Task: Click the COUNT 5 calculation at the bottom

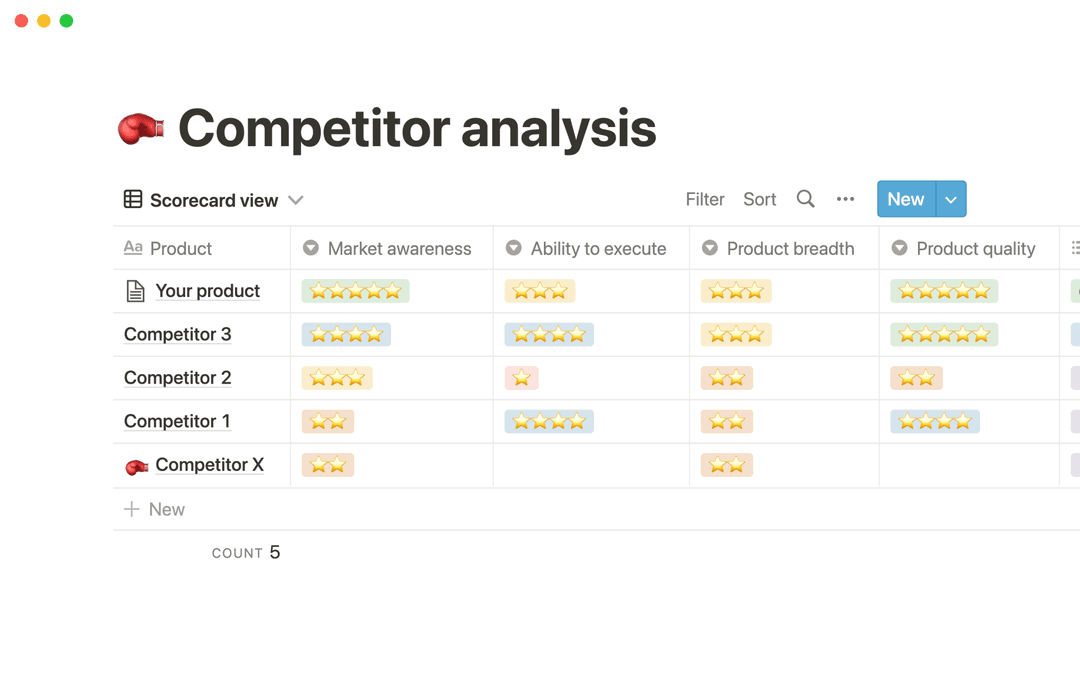Action: [x=246, y=552]
